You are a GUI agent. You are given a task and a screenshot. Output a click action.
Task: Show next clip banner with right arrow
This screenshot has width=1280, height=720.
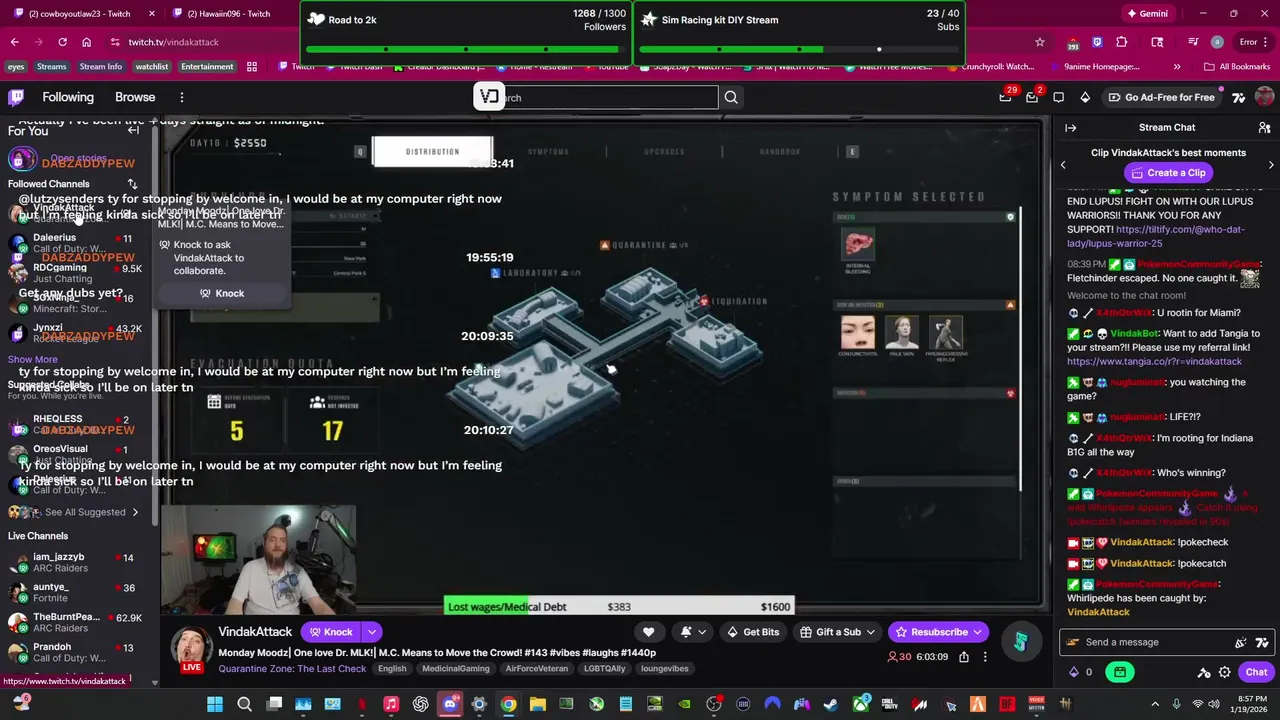[1271, 165]
